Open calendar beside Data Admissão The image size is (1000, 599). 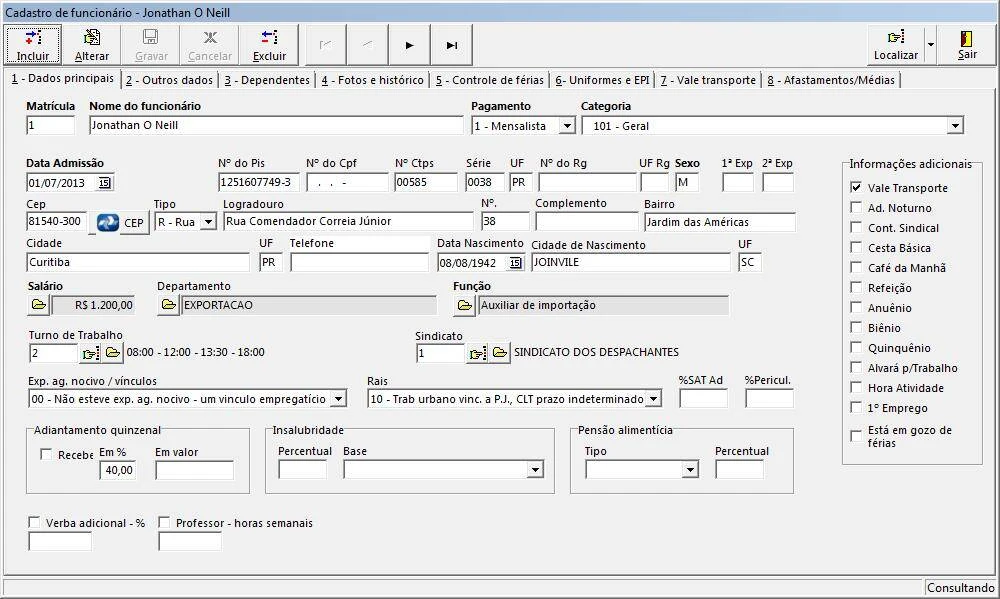tap(104, 182)
